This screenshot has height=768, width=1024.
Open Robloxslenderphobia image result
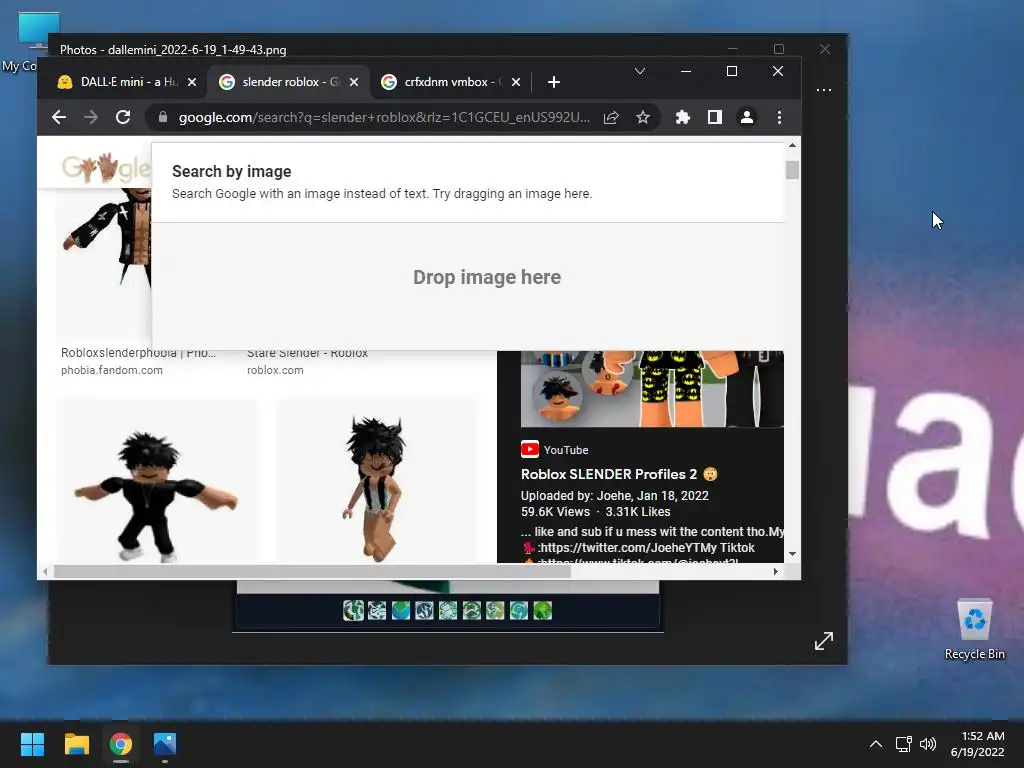(138, 353)
